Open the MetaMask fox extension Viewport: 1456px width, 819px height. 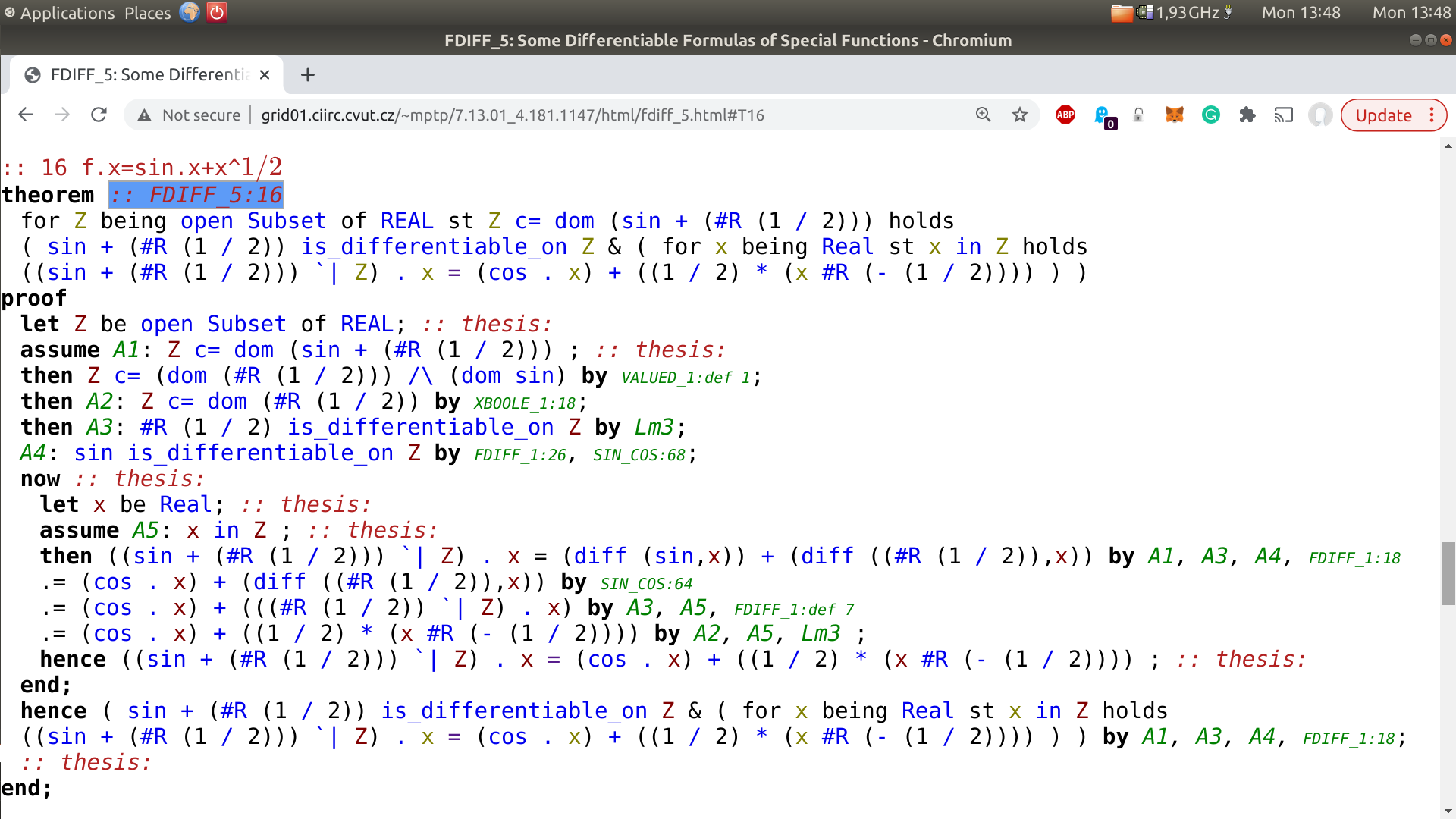(x=1175, y=115)
